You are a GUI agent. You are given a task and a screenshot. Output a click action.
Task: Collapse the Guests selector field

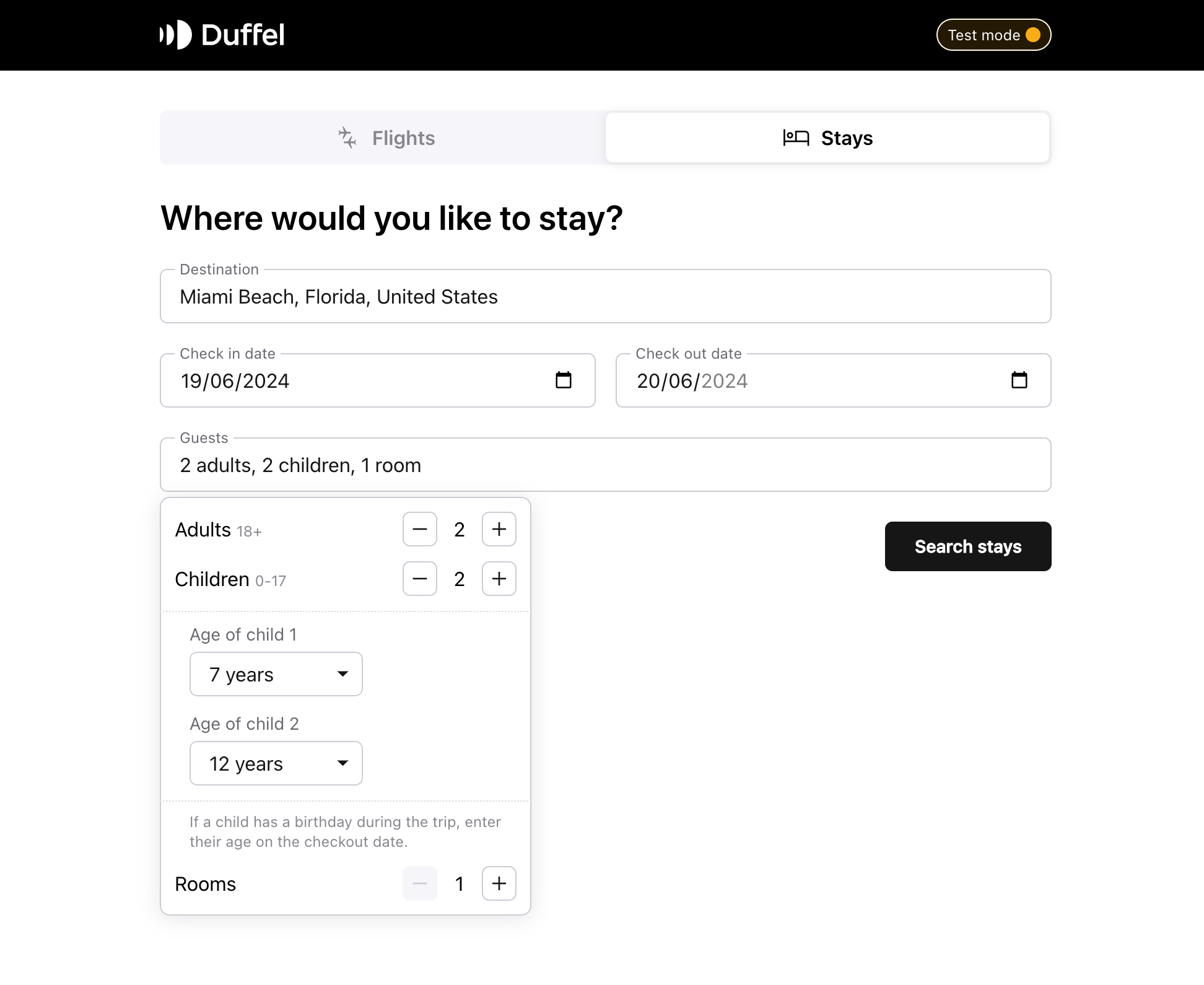[x=606, y=465]
